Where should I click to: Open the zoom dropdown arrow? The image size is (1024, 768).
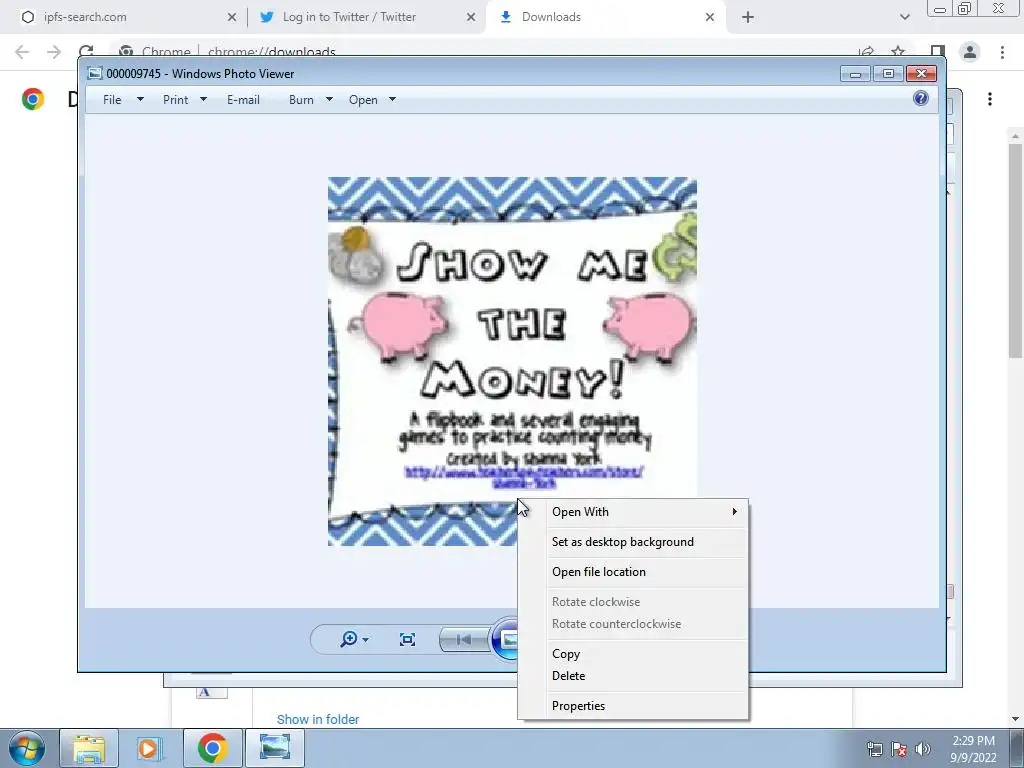(366, 639)
